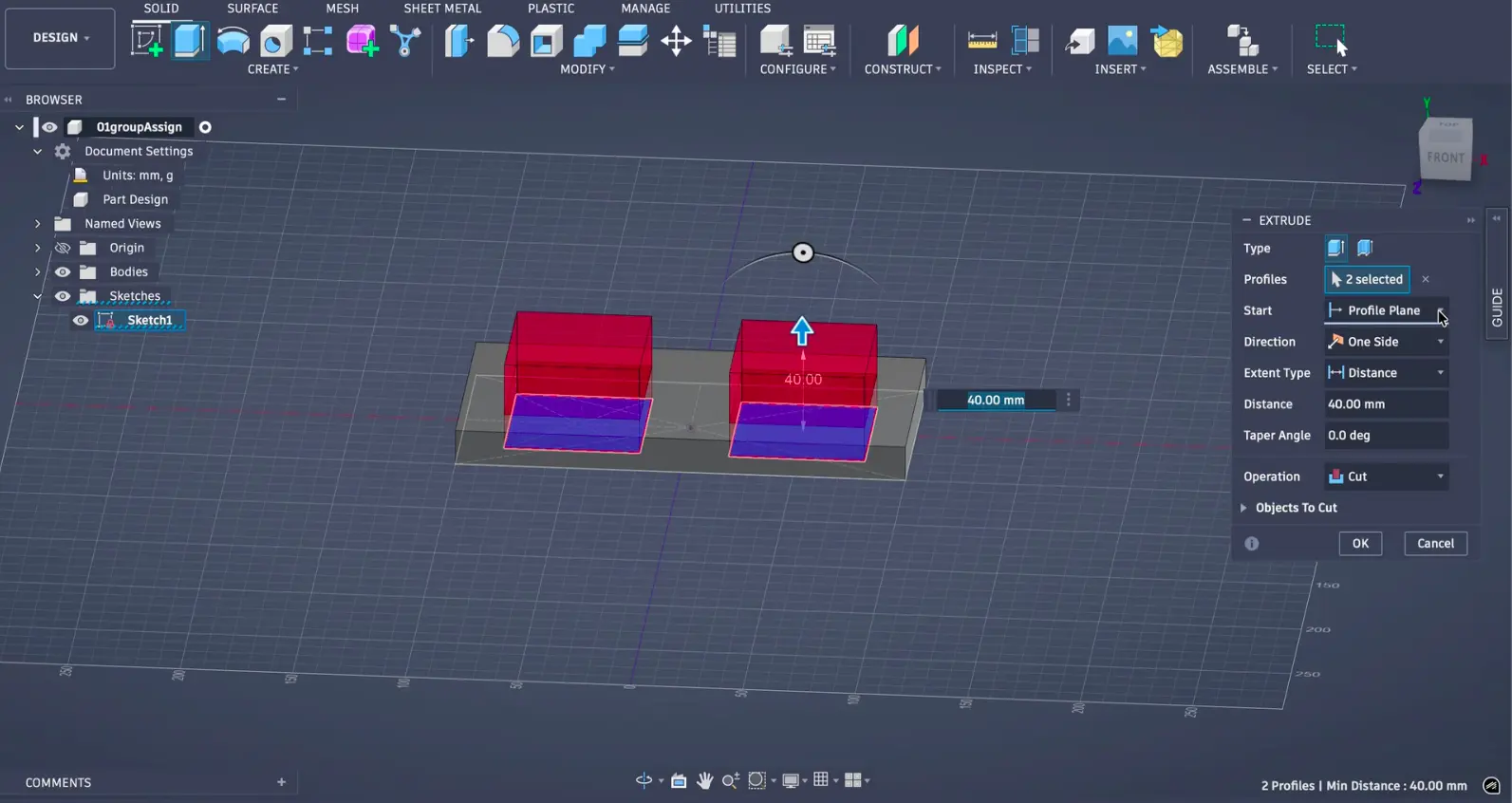Screen dimensions: 1512x803
Task: Select the Insert Derive icon
Action: (1079, 41)
